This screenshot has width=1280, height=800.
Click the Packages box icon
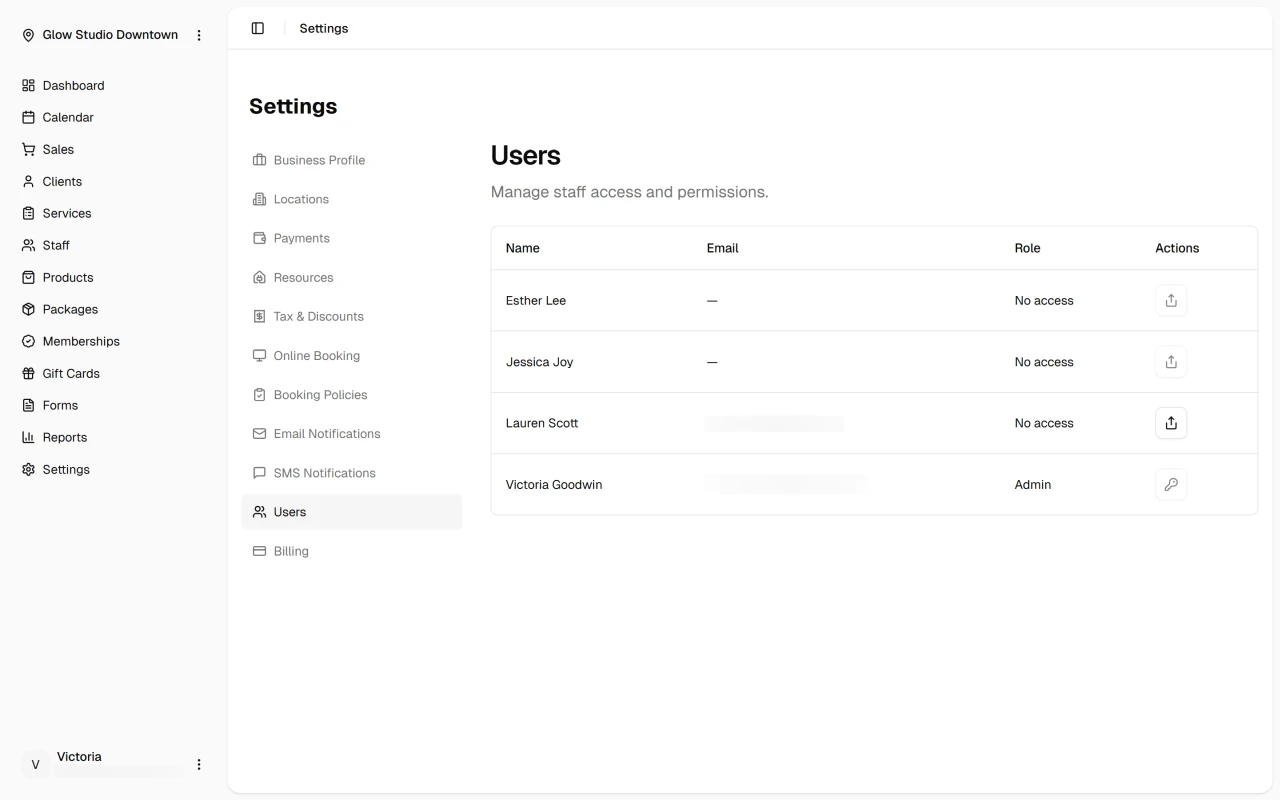(x=28, y=309)
